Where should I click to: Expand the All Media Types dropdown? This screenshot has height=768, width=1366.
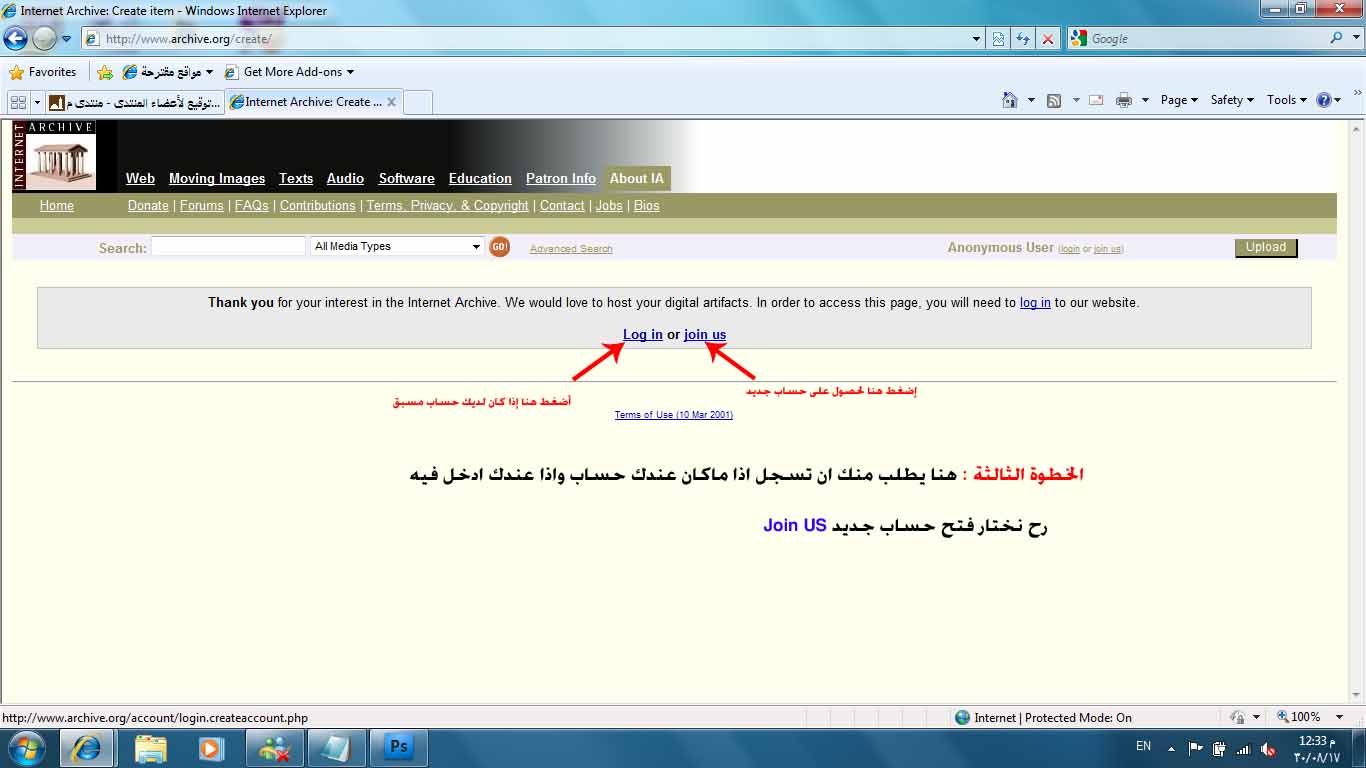tap(397, 246)
